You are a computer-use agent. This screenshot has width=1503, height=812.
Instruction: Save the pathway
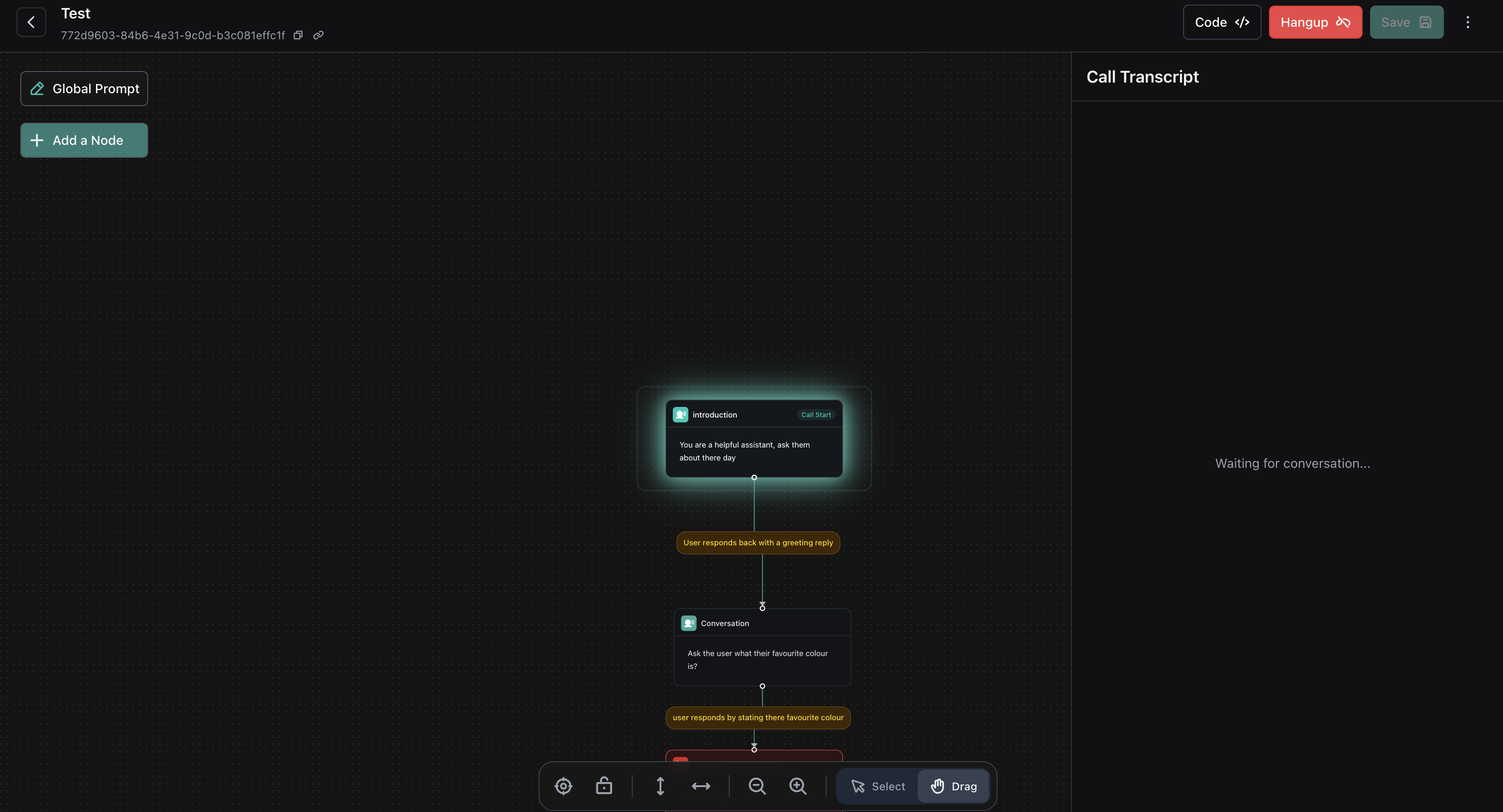[x=1406, y=22]
